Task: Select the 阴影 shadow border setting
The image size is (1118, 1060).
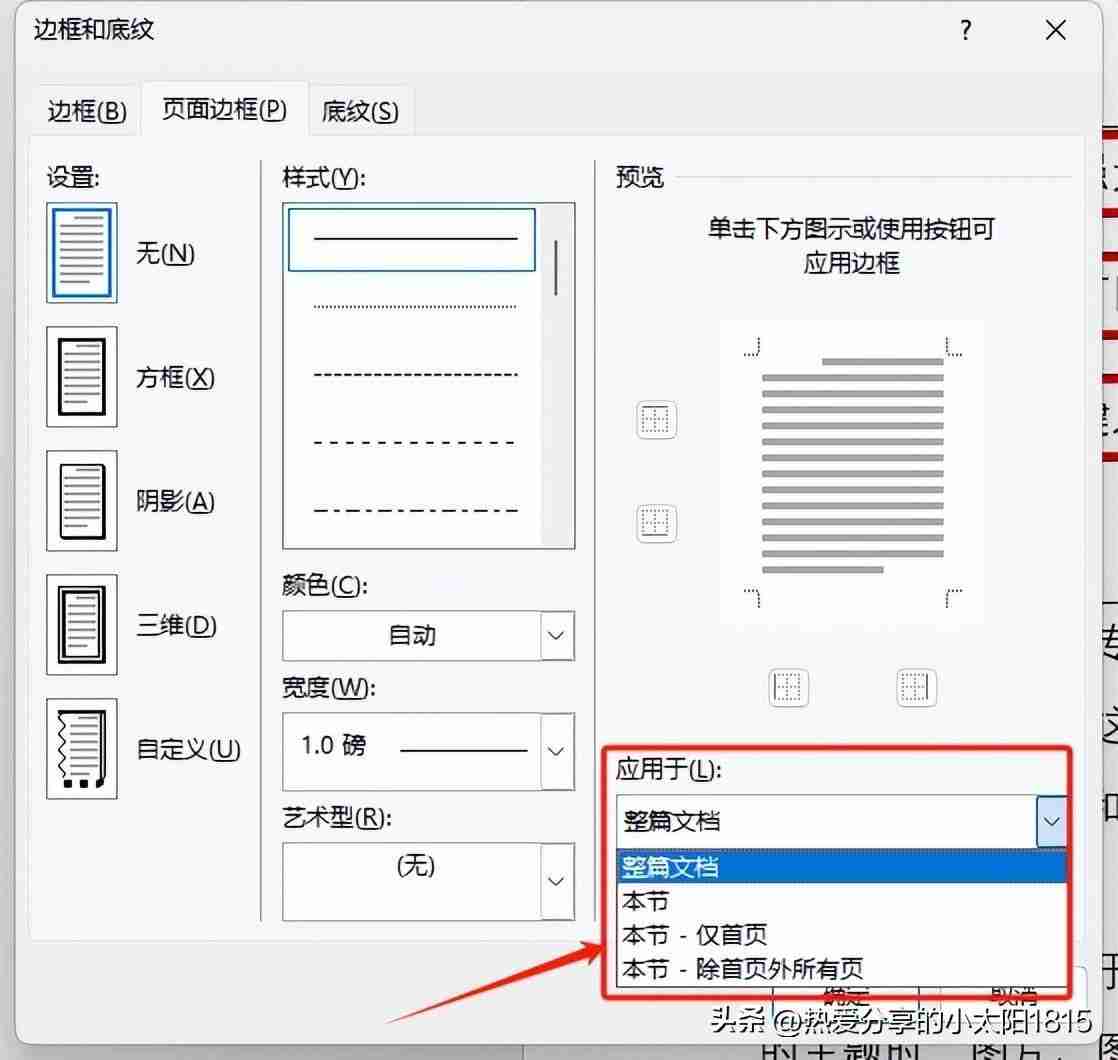Action: [81, 501]
